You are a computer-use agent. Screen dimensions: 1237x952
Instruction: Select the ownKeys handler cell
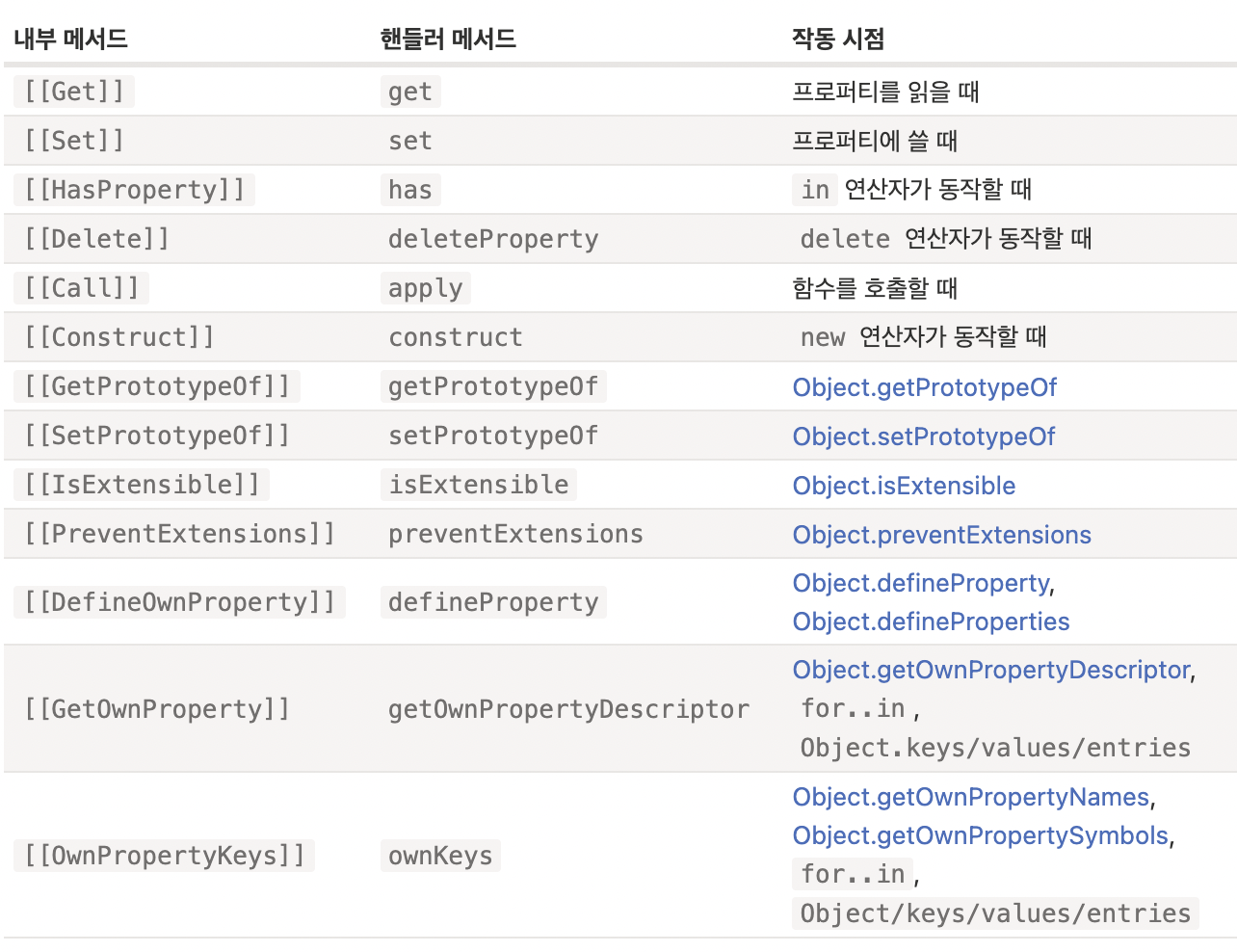point(440,856)
